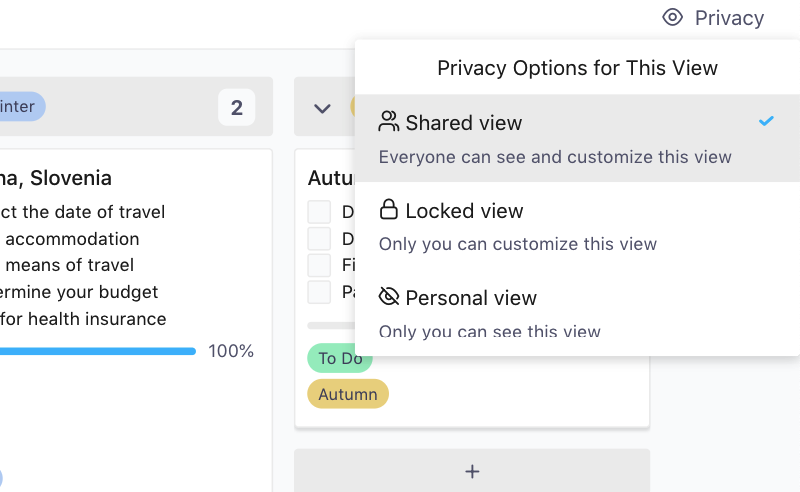
Task: Choose the "Personal view" privacy option
Action: point(471,298)
